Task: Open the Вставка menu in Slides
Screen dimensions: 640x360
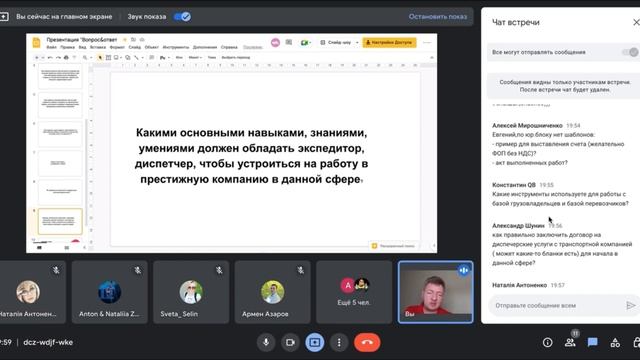Action: tap(98, 47)
